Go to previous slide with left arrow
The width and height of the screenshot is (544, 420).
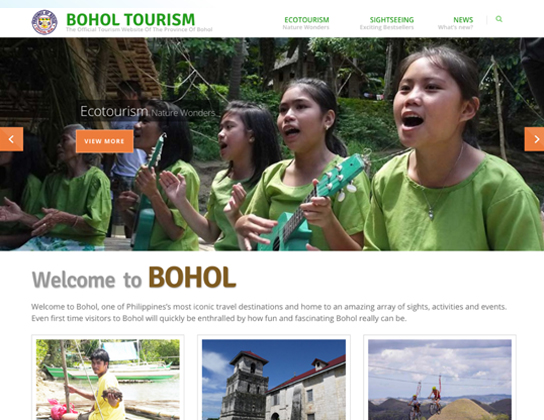click(11, 139)
